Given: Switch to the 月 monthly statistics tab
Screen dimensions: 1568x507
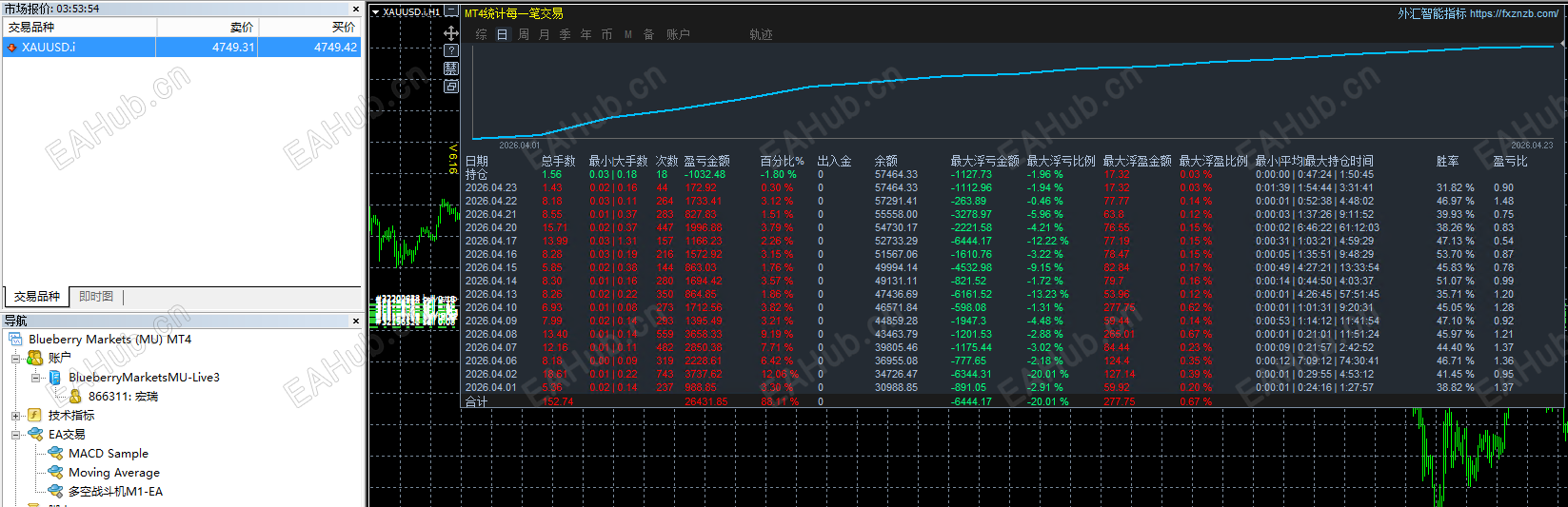Looking at the screenshot, I should tap(545, 34).
